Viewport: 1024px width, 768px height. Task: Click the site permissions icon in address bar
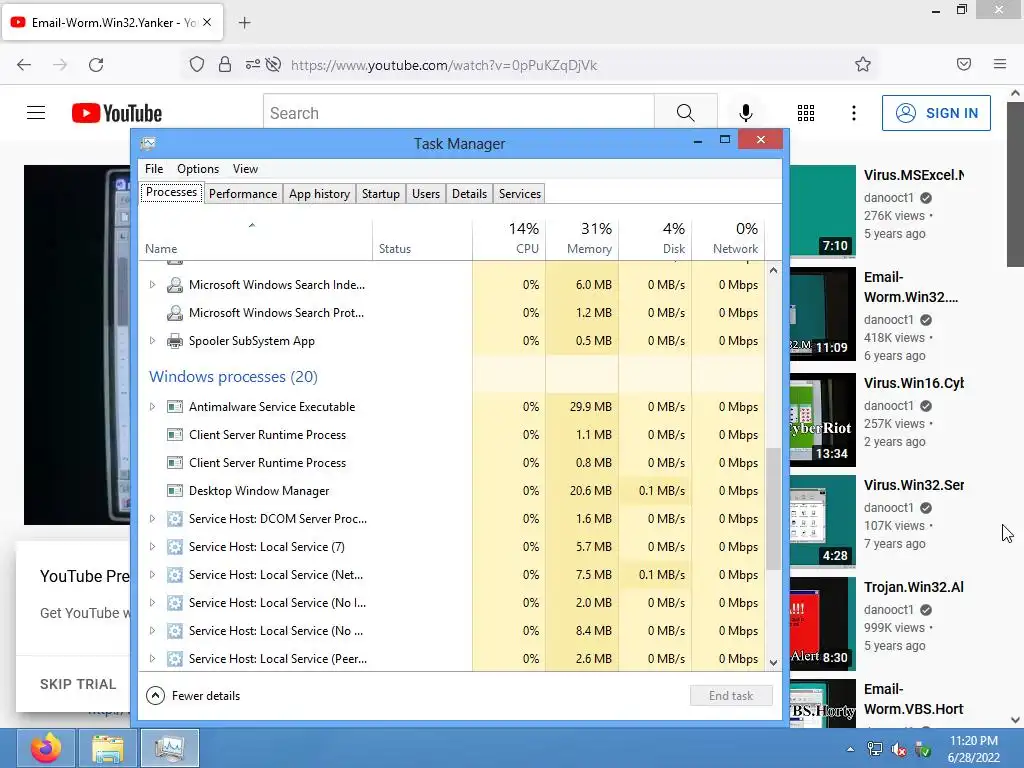(x=253, y=65)
